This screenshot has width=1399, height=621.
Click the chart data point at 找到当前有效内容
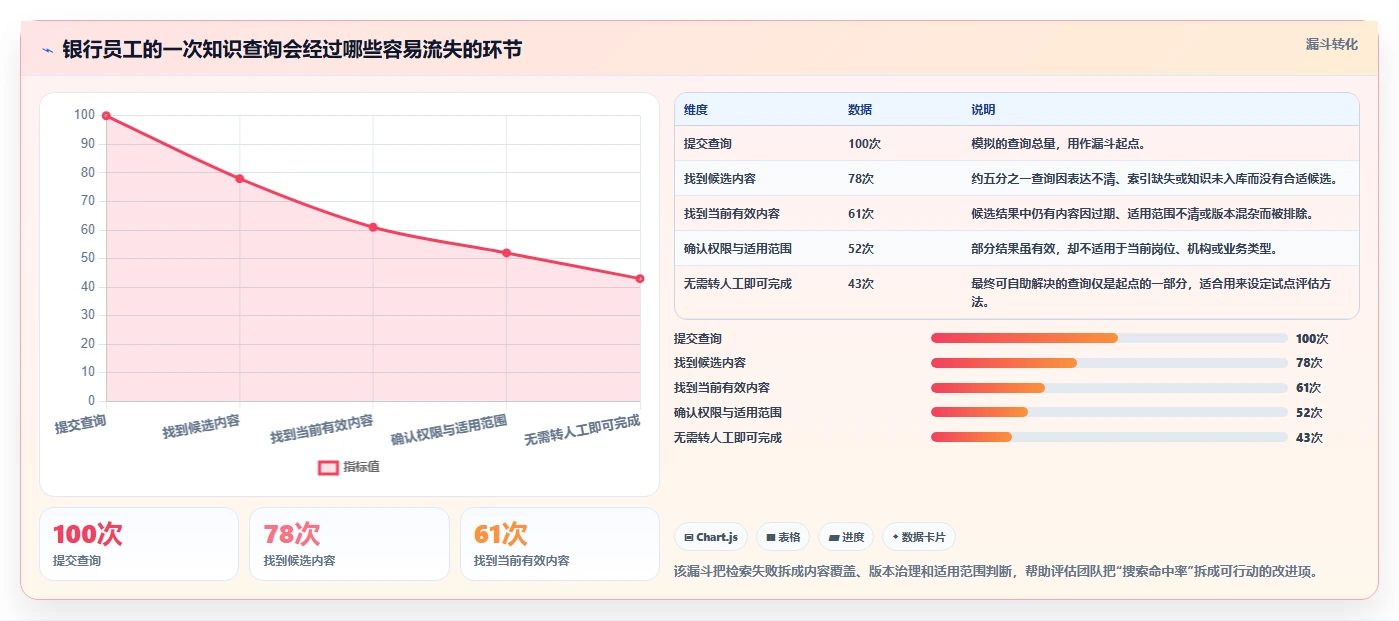click(x=373, y=227)
